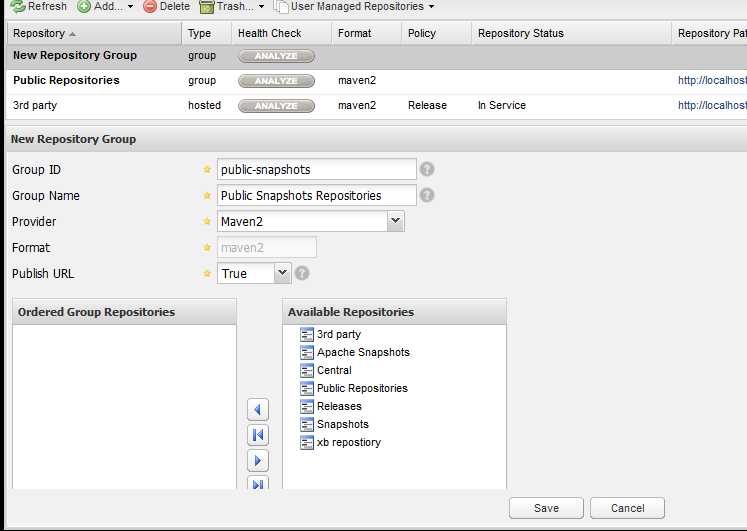Analyze the 3rd party repository
The image size is (747, 531).
(x=276, y=106)
